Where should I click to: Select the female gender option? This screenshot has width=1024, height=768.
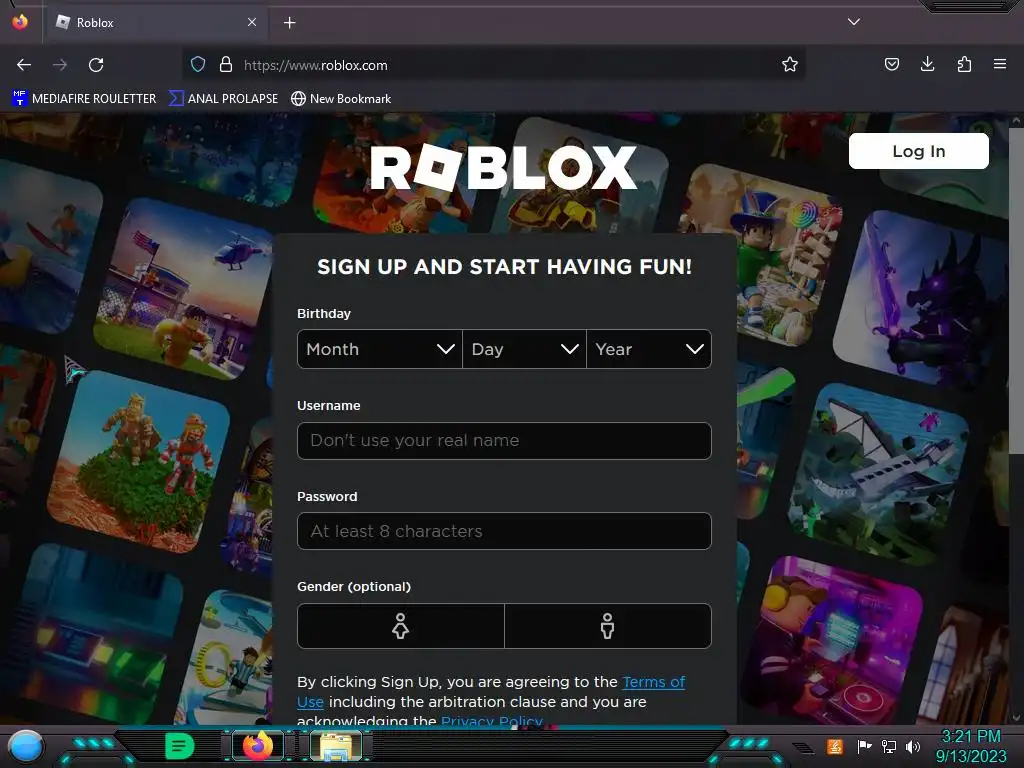click(400, 626)
